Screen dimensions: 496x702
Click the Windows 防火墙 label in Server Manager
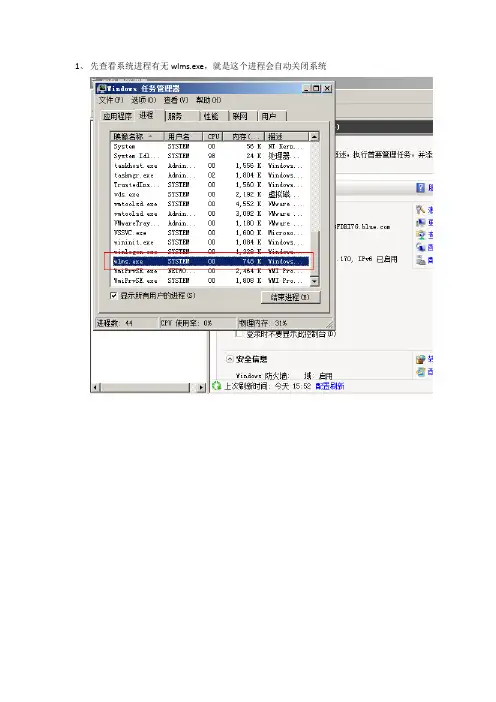[262, 376]
